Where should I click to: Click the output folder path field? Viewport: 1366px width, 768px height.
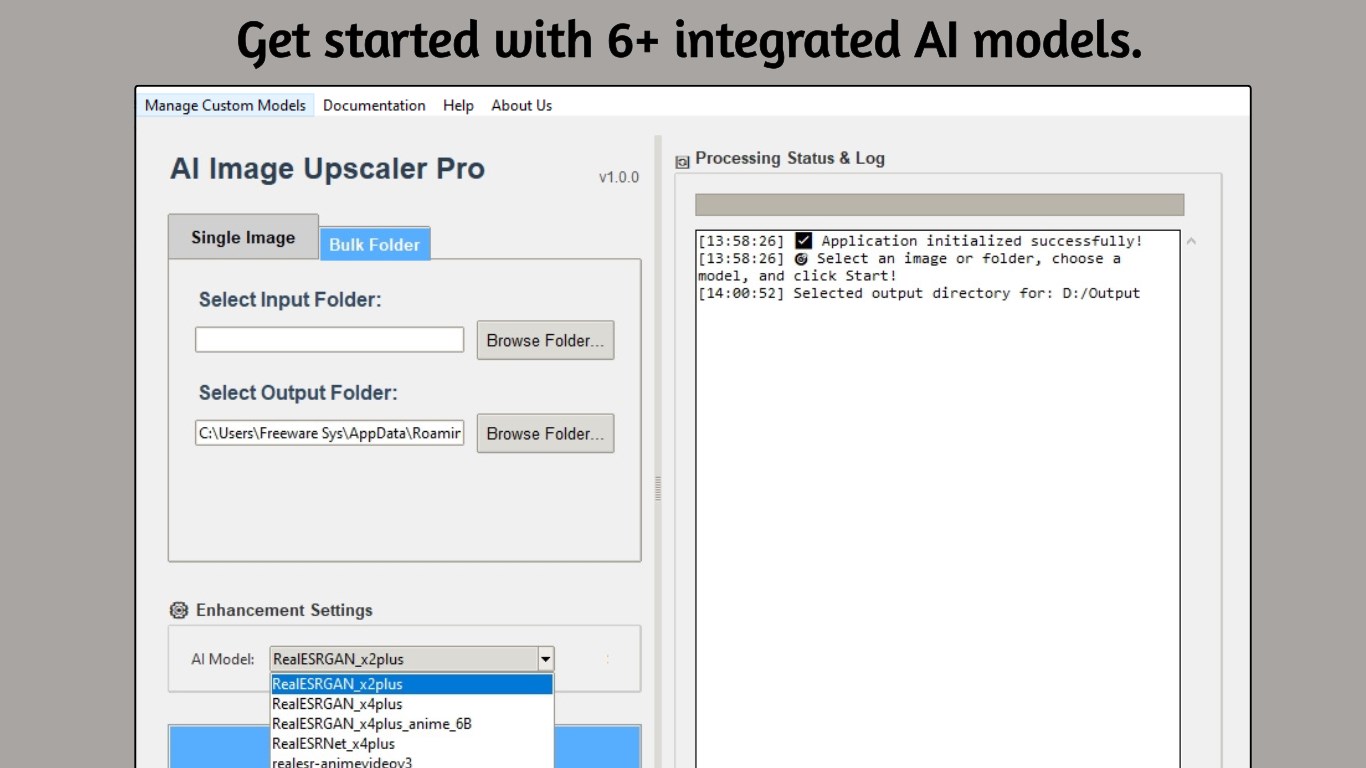coord(328,433)
